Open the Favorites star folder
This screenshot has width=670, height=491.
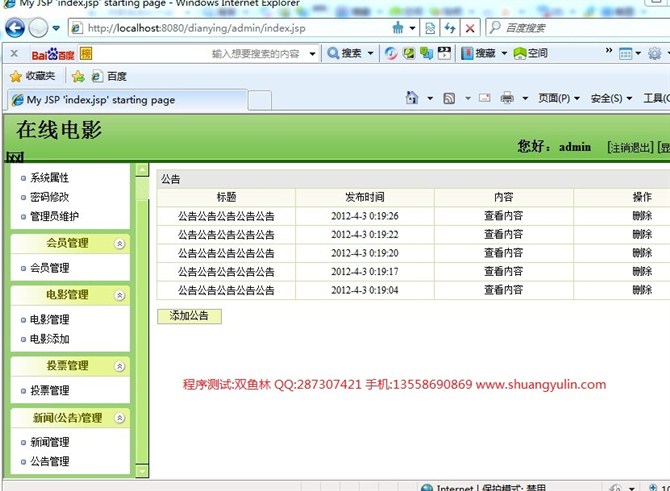(33, 76)
